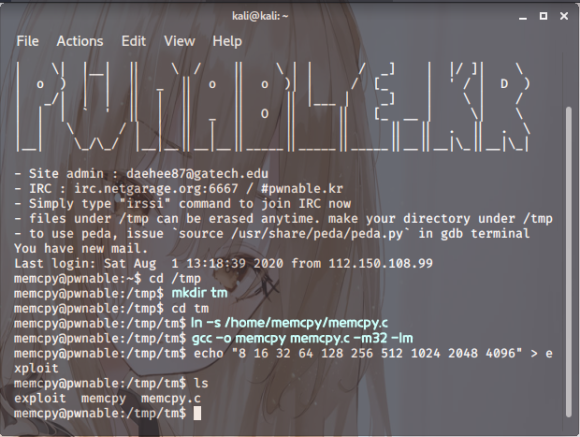580x437 pixels.
Task: Click the daehee87@gatech.edu email address
Action: [197, 174]
